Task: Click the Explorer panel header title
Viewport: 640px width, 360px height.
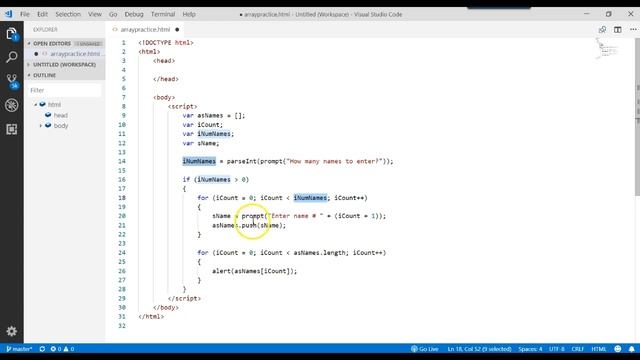Action: (x=45, y=30)
